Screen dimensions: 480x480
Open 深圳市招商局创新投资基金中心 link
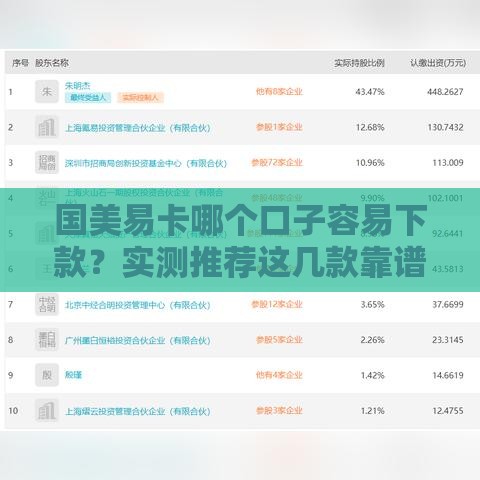pos(146,163)
